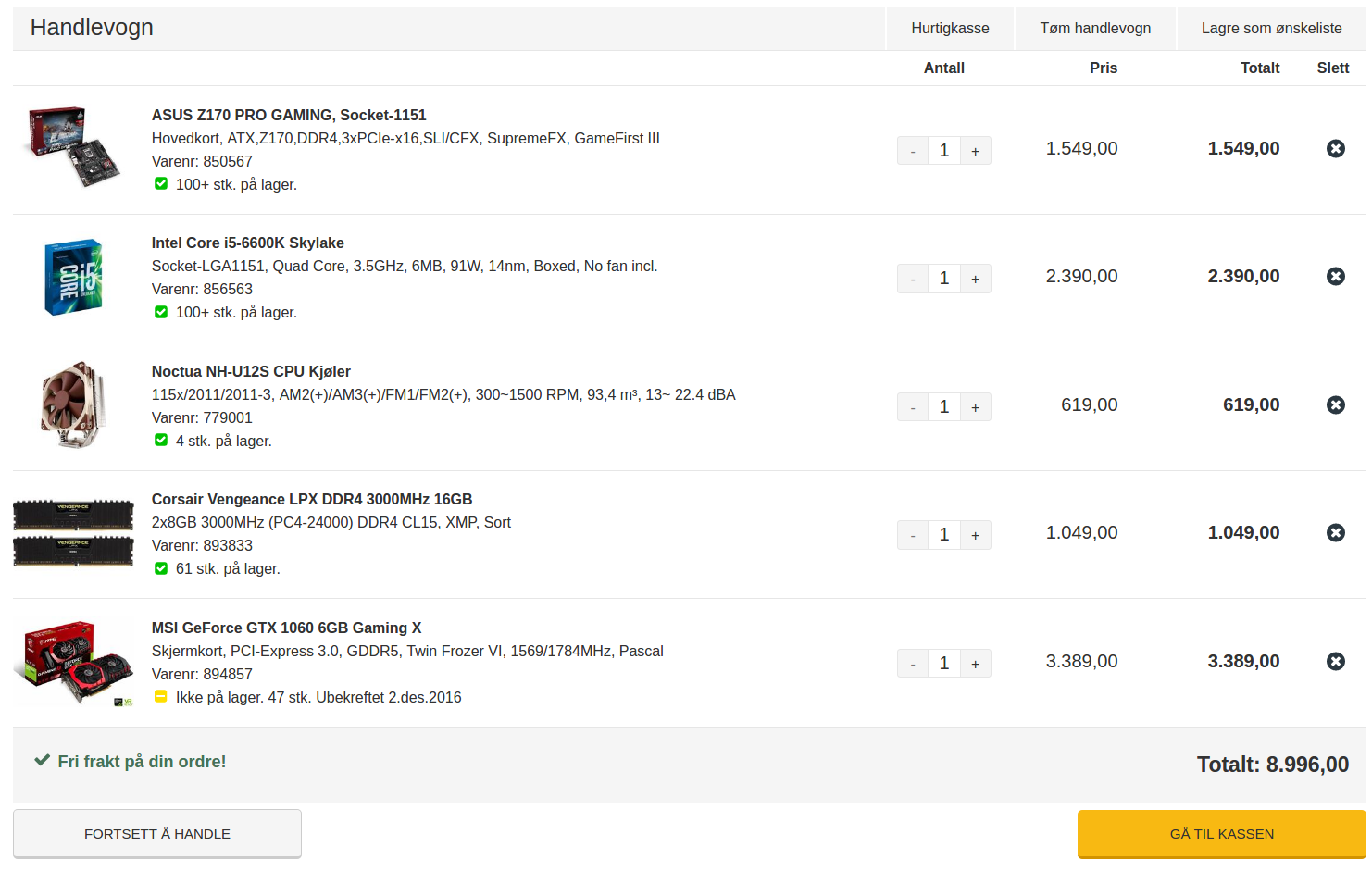The height and width of the screenshot is (871, 1372).
Task: Click '4 stk. på lager.' text
Action: coord(224,441)
